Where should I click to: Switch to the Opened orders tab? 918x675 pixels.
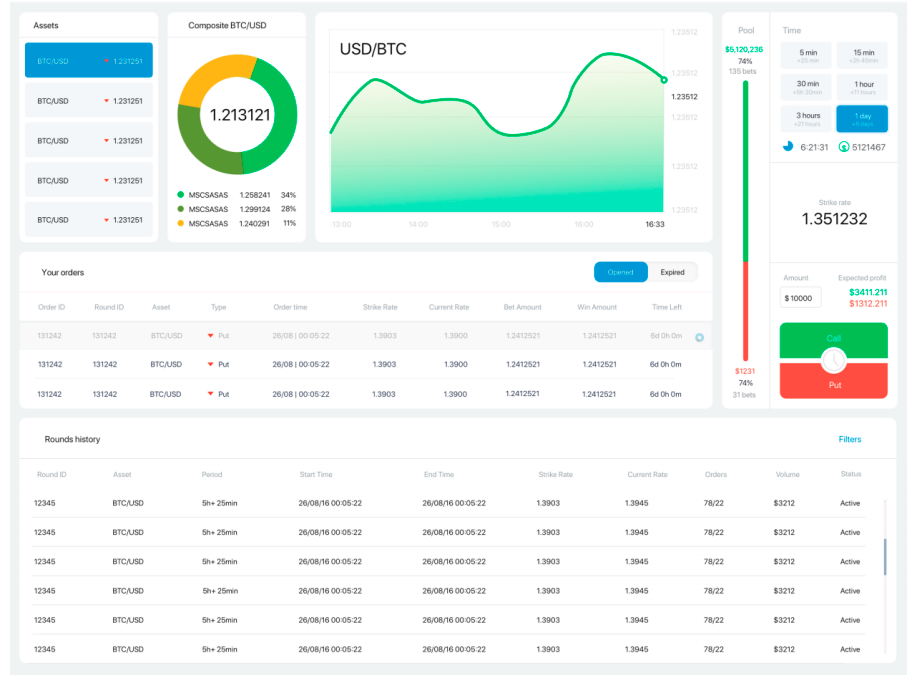[x=621, y=272]
